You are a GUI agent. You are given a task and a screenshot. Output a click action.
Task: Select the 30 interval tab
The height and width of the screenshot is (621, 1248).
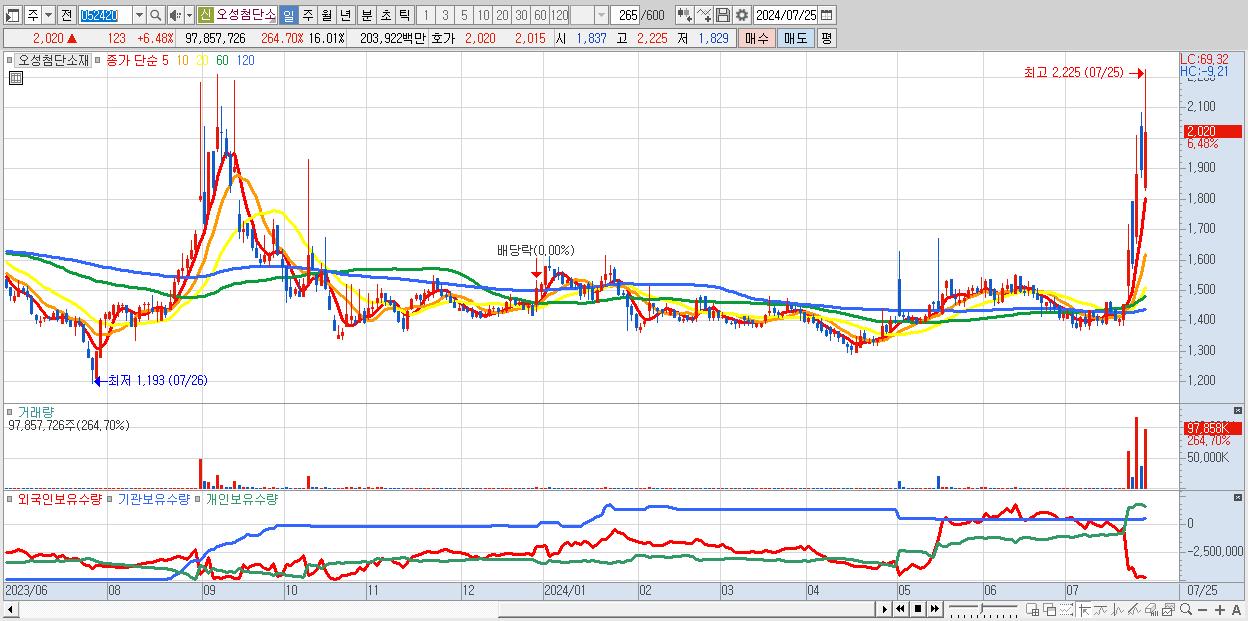pyautogui.click(x=521, y=15)
